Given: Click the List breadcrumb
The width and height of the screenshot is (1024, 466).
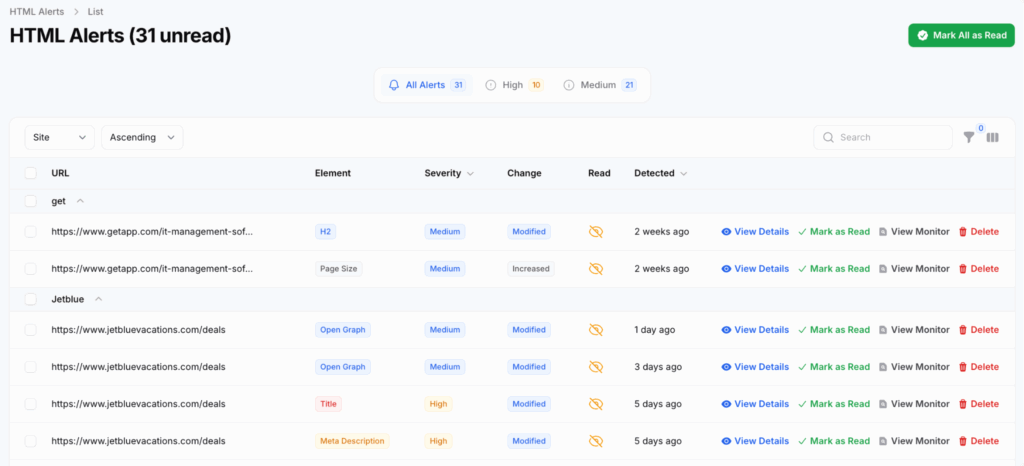Looking at the screenshot, I should pyautogui.click(x=95, y=12).
